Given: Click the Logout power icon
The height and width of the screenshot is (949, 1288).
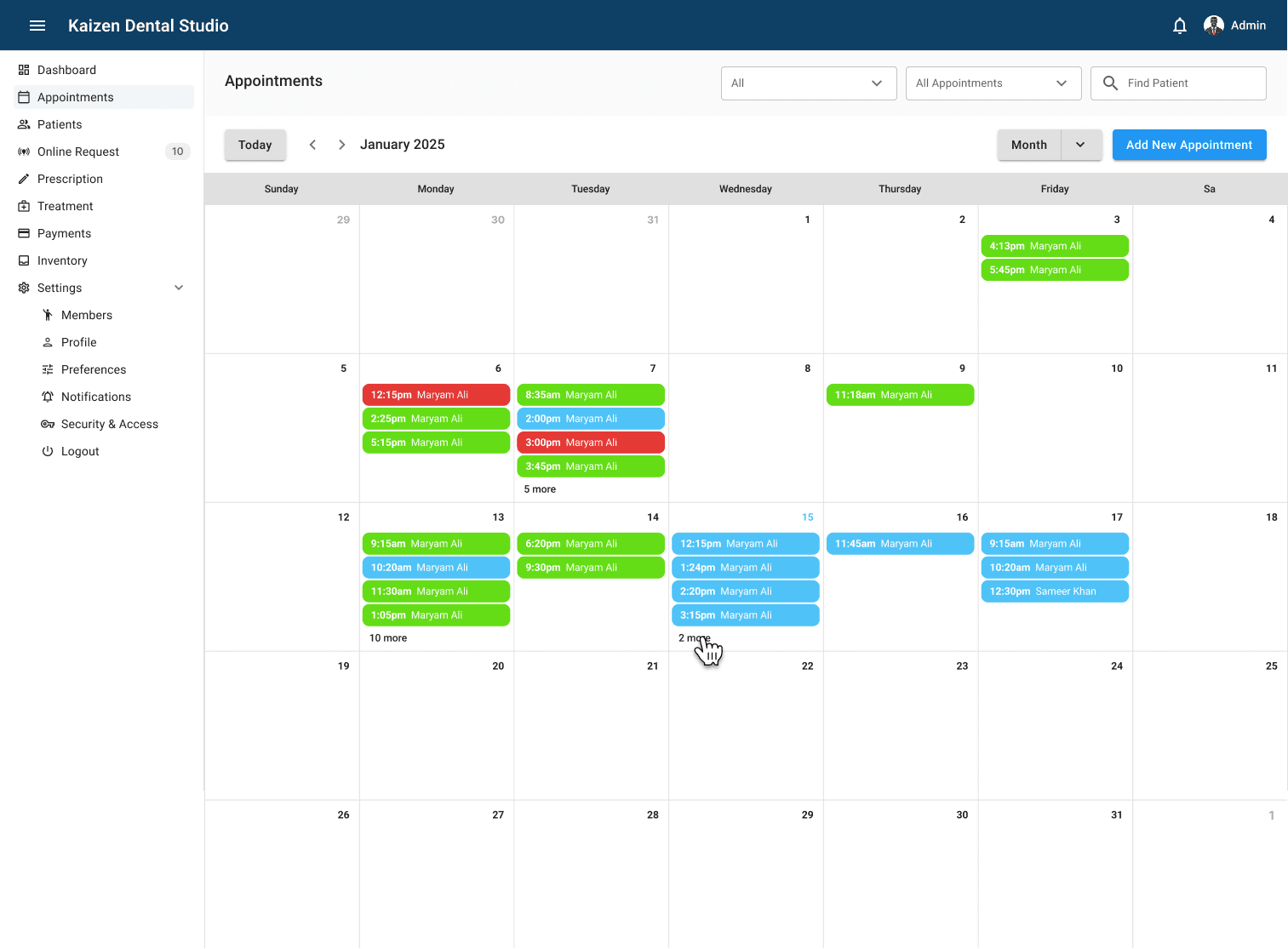Looking at the screenshot, I should (48, 451).
